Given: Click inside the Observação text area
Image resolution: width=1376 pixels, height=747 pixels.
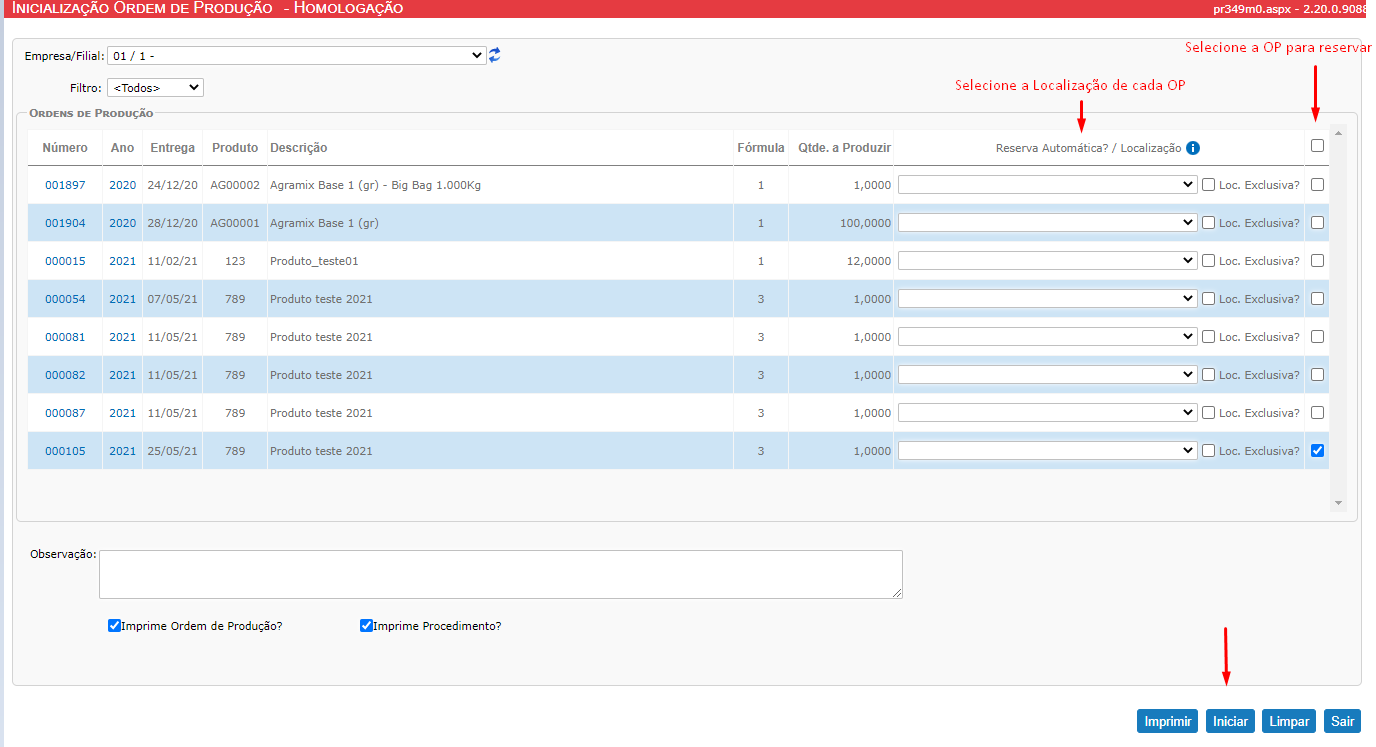Looking at the screenshot, I should tap(501, 574).
